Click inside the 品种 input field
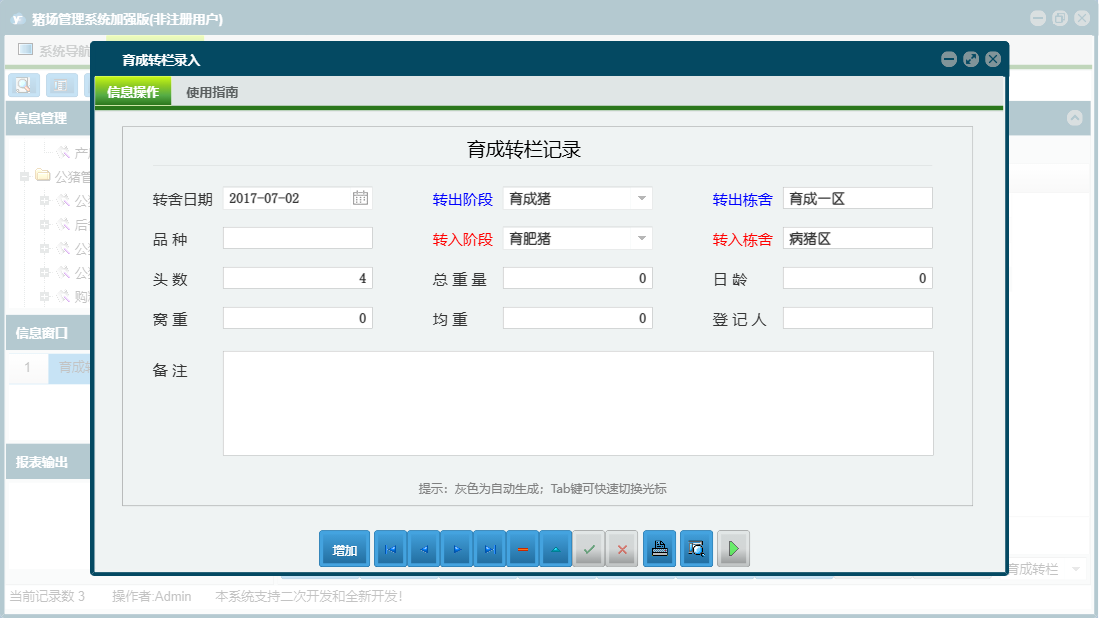Screen dimensions: 1099x618 [297, 238]
